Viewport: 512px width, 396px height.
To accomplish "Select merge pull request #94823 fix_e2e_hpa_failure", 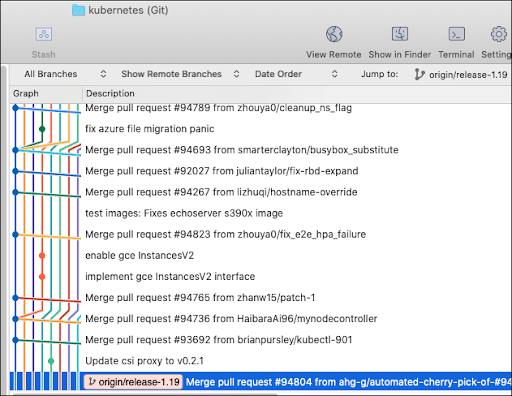I will pyautogui.click(x=226, y=234).
